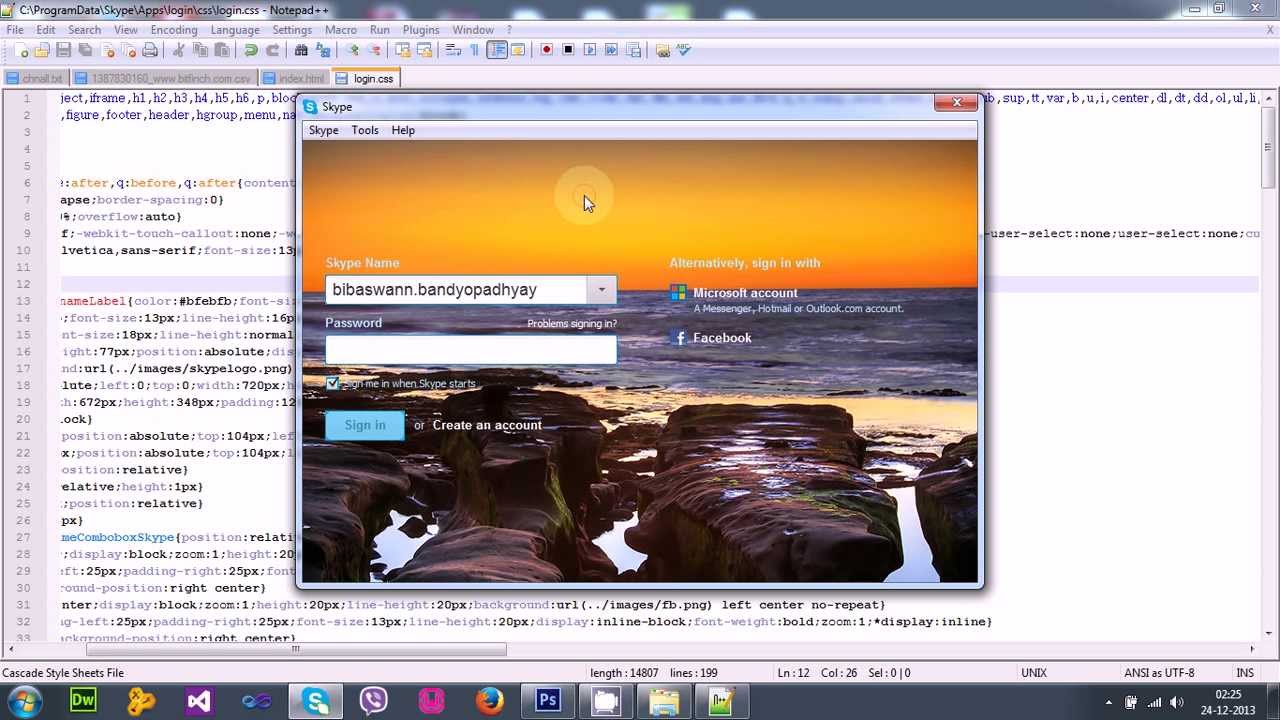Image resolution: width=1280 pixels, height=720 pixels.
Task: Click the volume icon in system tray
Action: tap(1176, 702)
